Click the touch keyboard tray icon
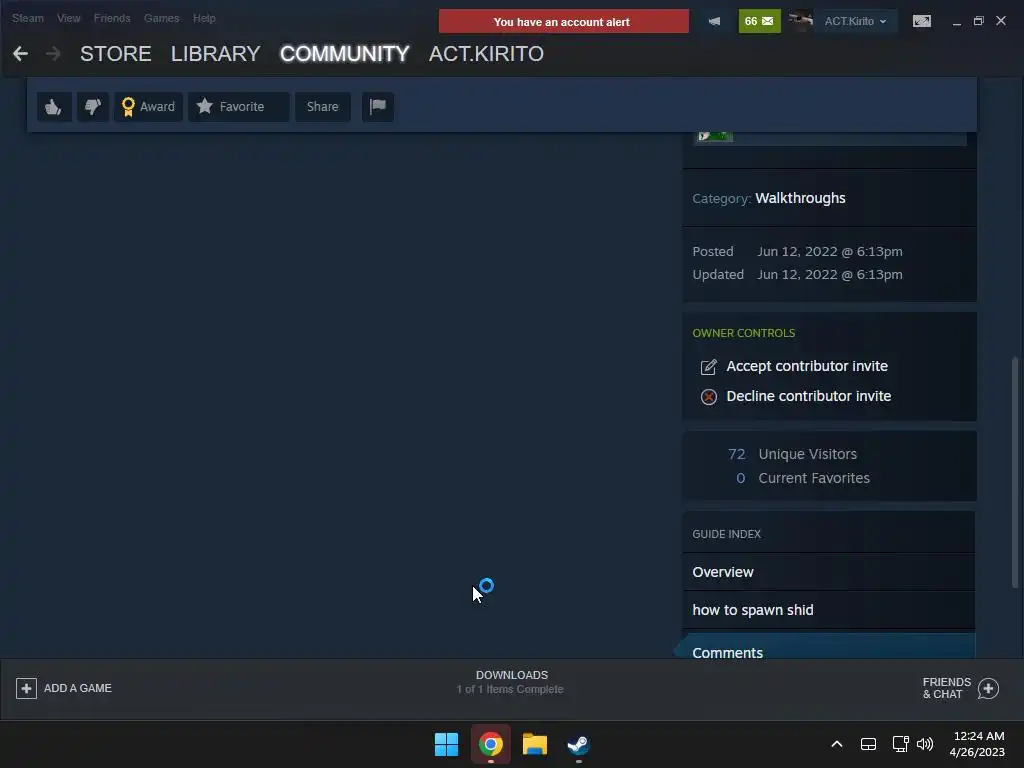 click(869, 744)
